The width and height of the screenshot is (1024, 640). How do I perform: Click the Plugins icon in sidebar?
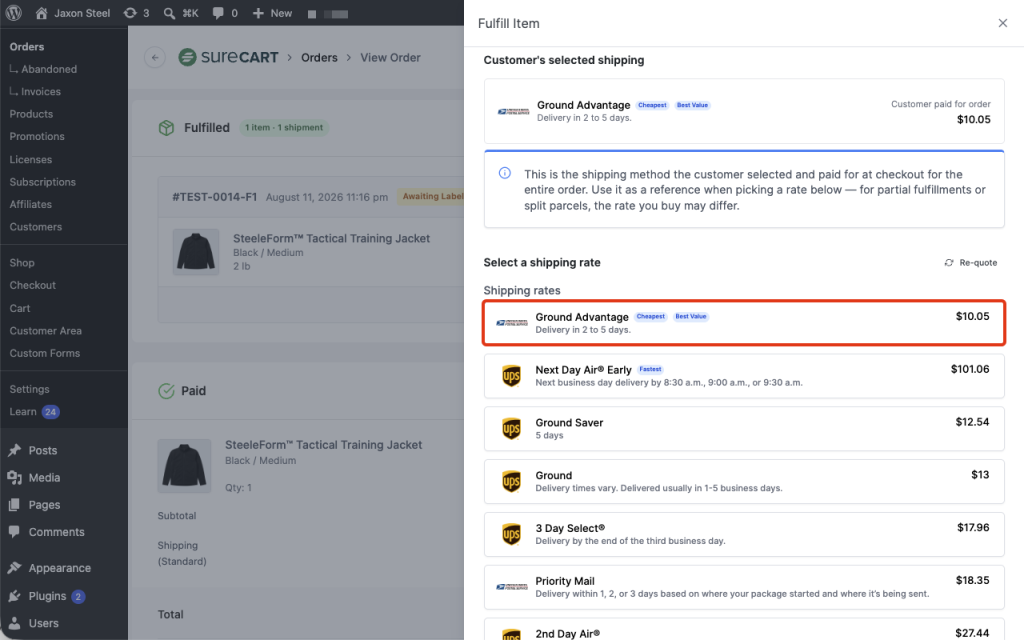coord(14,596)
